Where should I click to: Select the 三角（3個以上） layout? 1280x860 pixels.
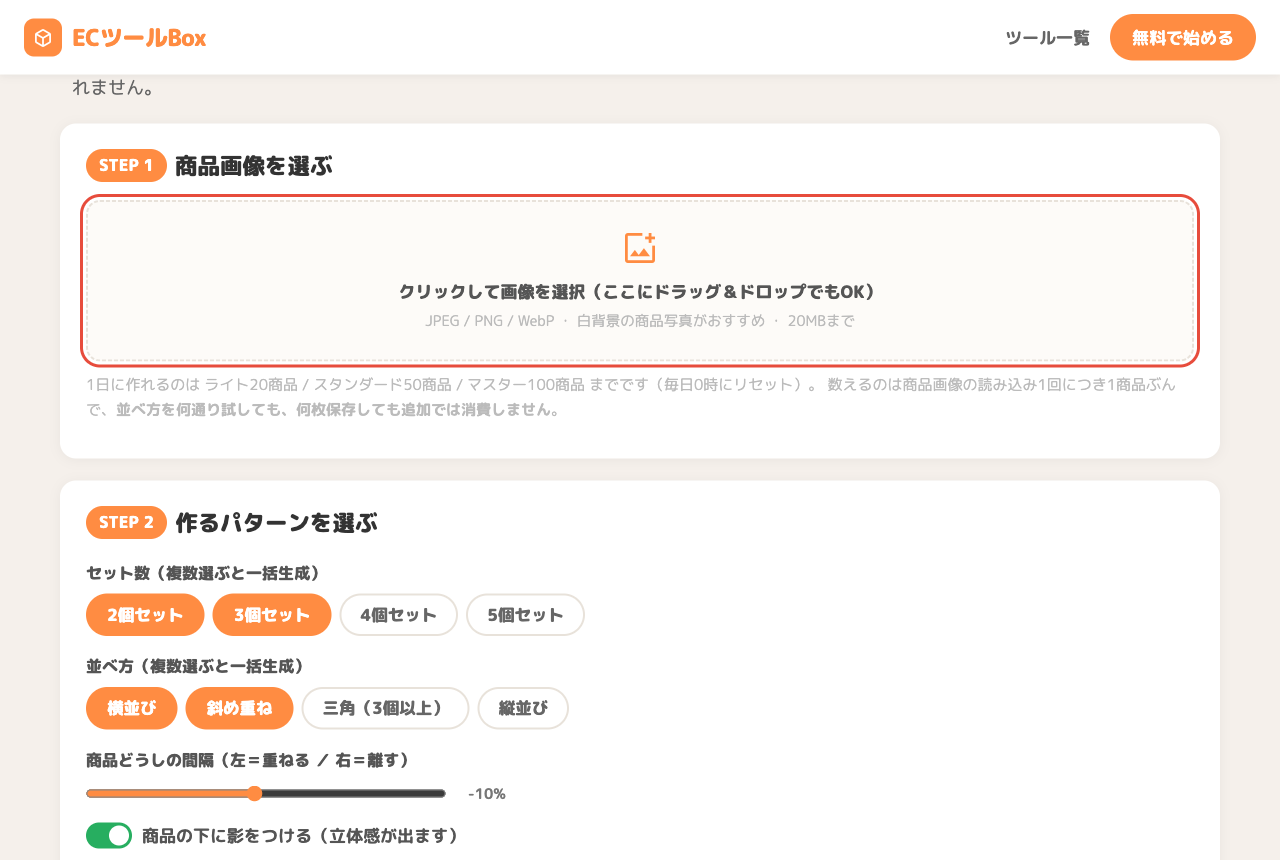pos(385,708)
